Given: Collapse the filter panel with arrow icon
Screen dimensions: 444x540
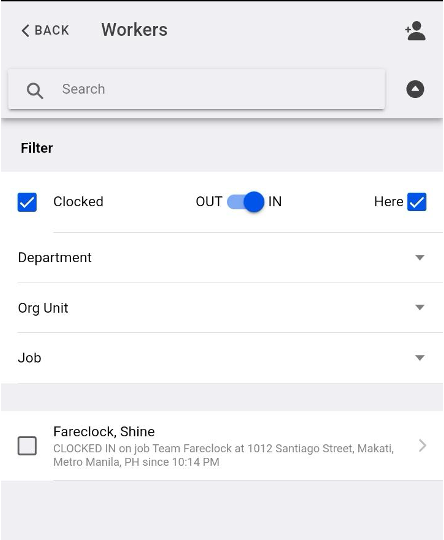Looking at the screenshot, I should 415,89.
